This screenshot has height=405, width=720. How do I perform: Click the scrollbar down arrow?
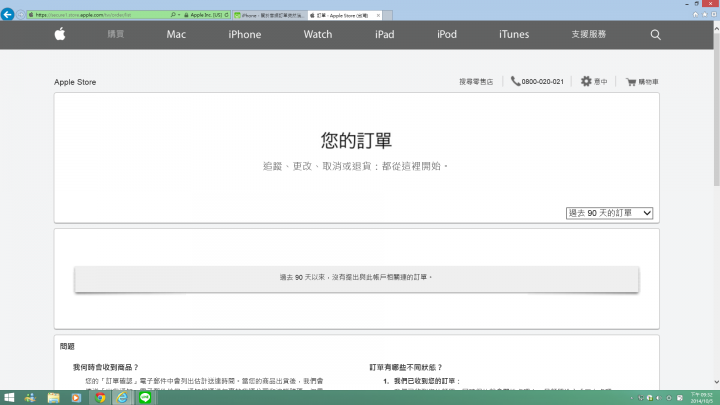716,382
